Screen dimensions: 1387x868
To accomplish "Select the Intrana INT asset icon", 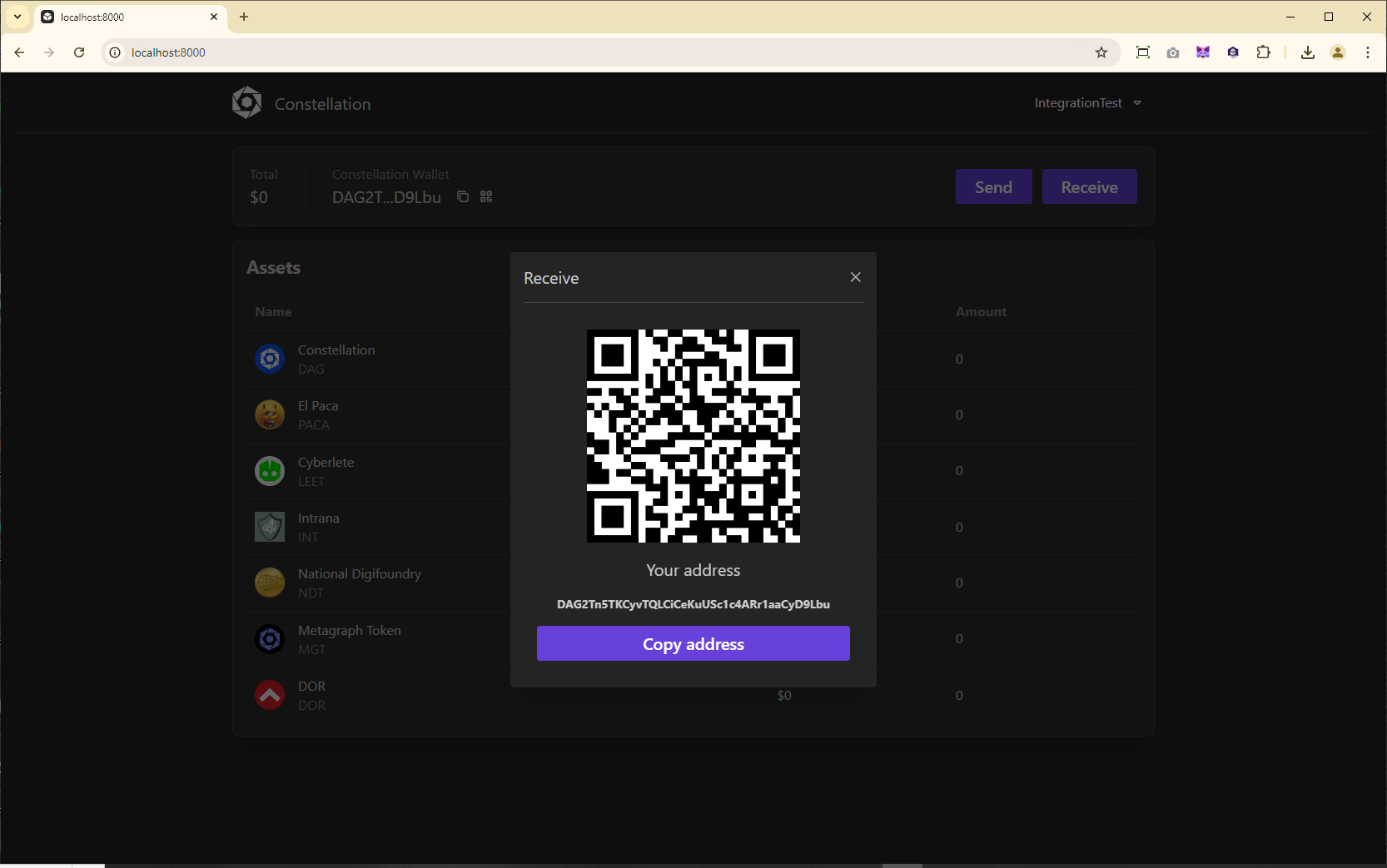I will [x=270, y=527].
